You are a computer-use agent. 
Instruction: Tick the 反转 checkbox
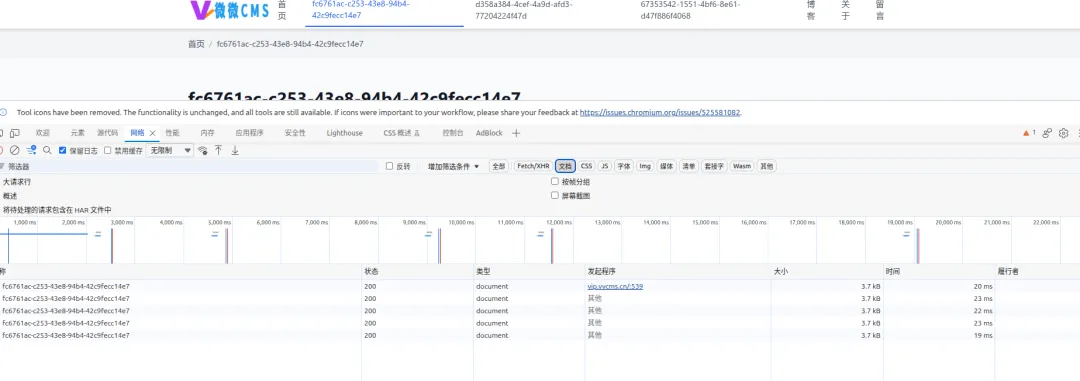point(390,166)
